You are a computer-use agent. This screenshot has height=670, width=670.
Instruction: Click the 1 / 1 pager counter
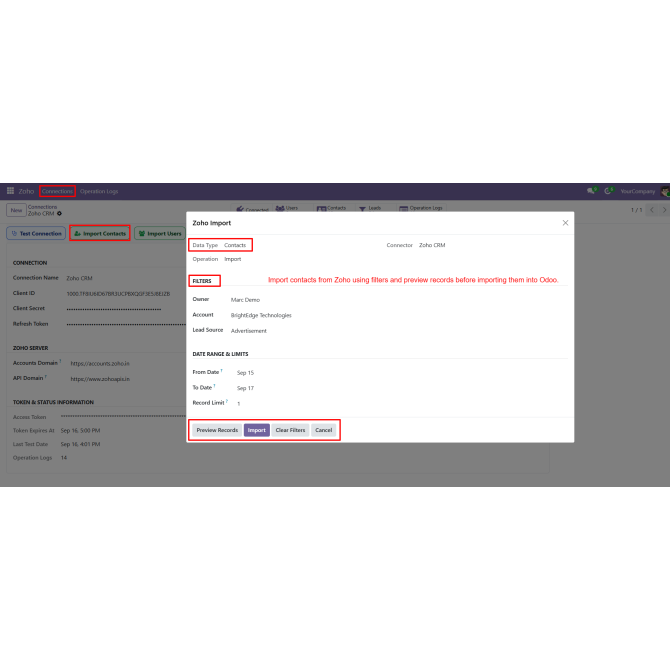coord(636,210)
